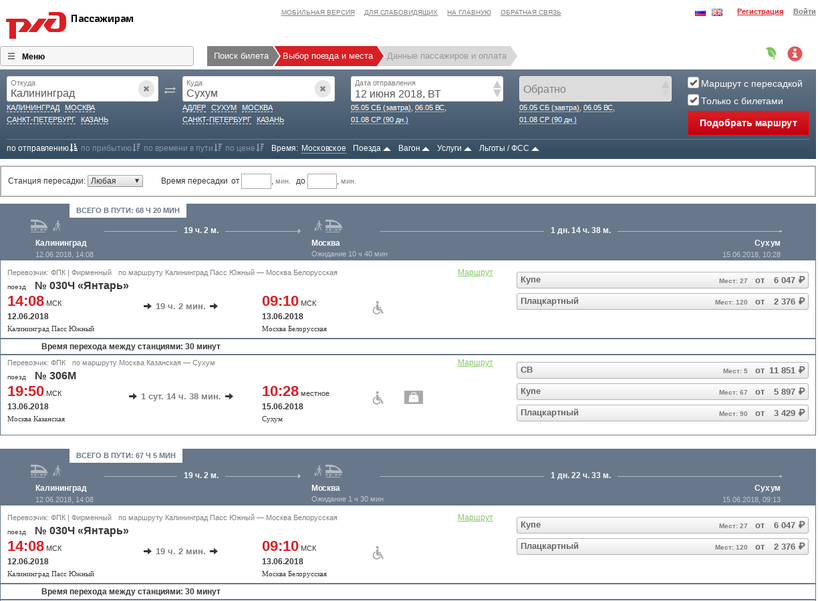Screen dimensions: 820x601
Task: Switch site language to English flag
Action: coord(717,12)
